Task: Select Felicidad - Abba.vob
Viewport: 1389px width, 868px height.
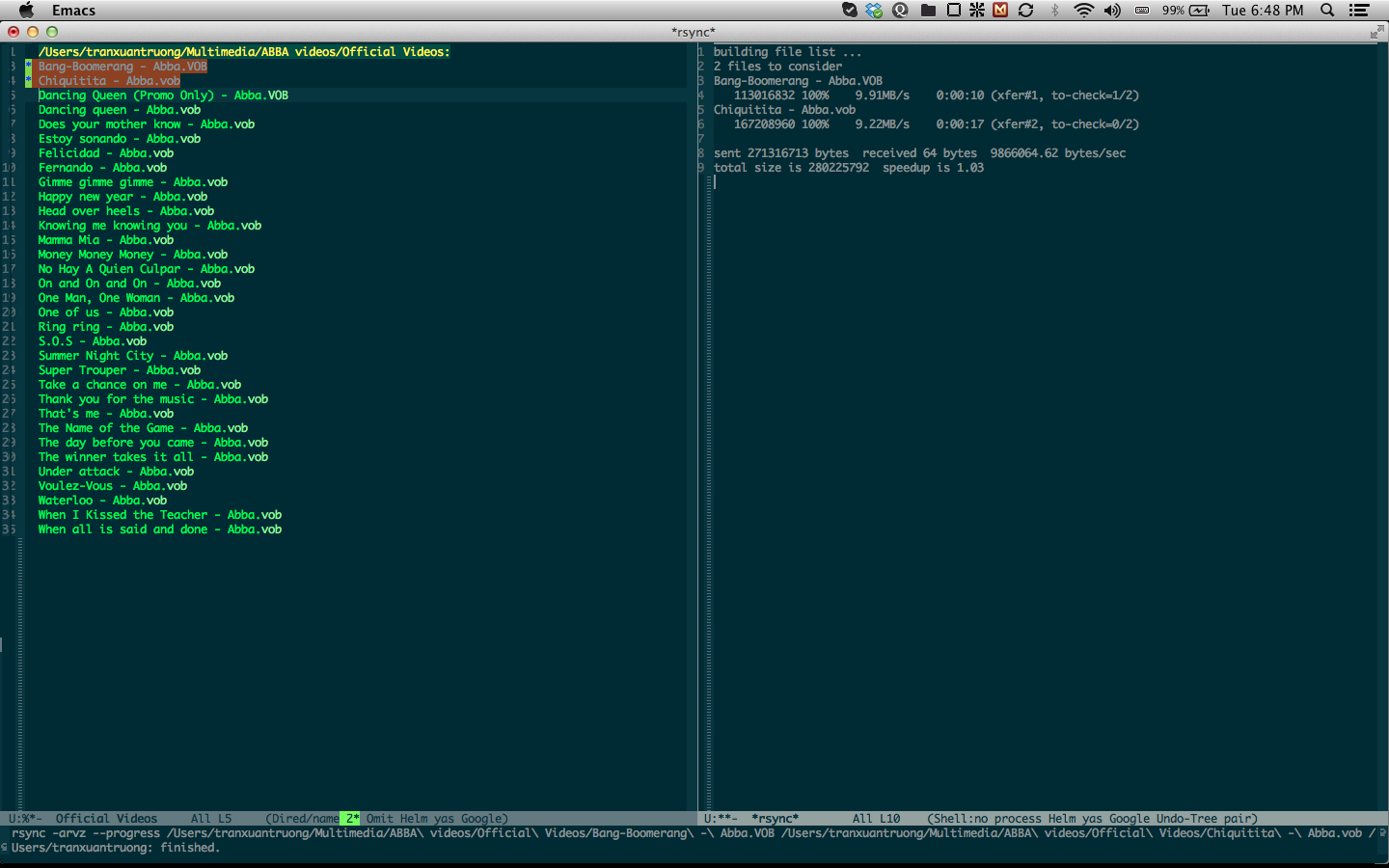Action: [x=106, y=153]
